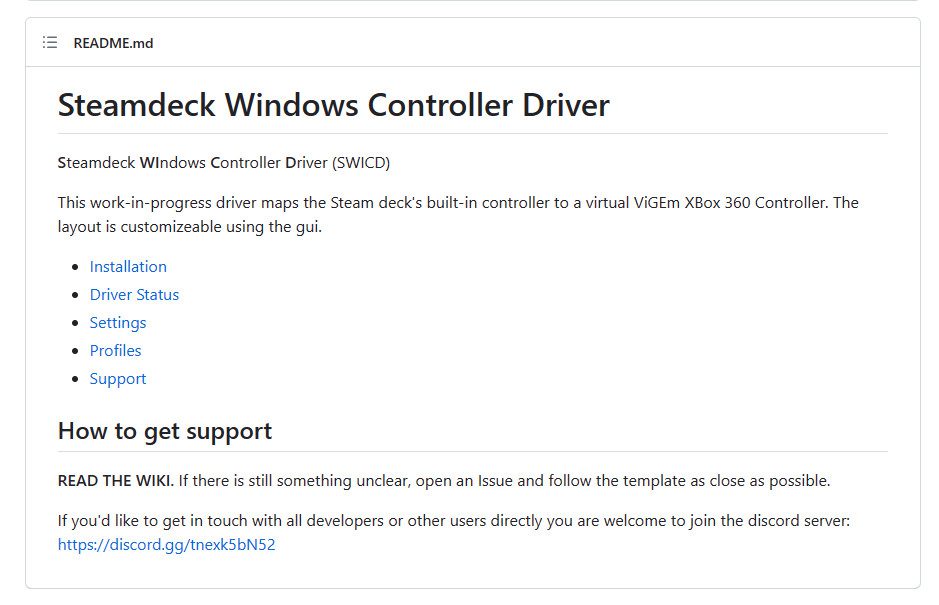Open the Support link in the list
939x605 pixels.
click(x=118, y=378)
